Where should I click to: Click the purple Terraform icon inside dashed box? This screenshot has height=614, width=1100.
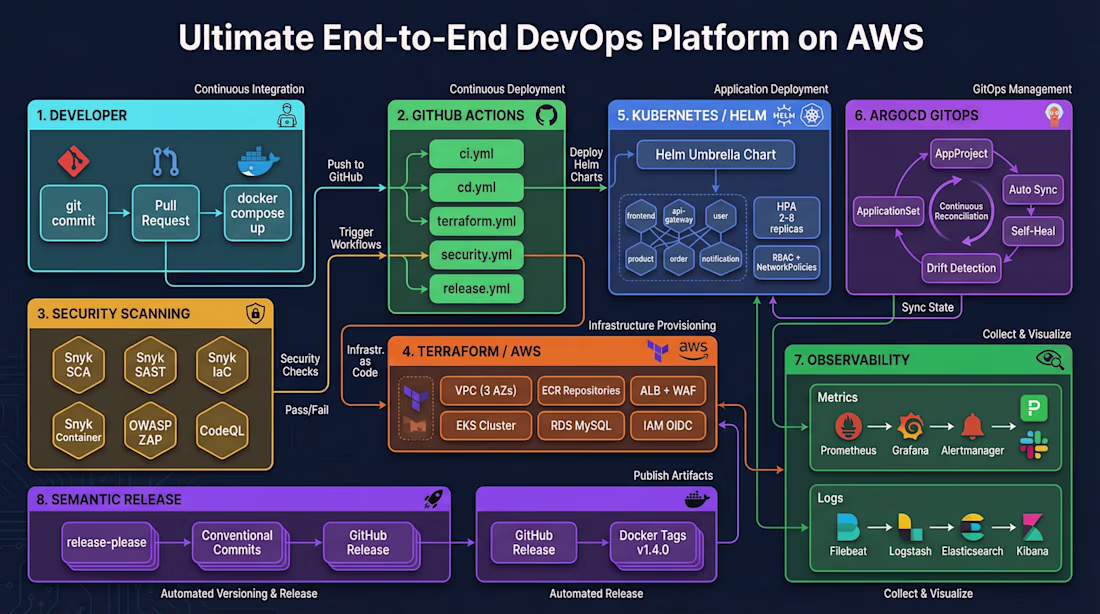[415, 399]
